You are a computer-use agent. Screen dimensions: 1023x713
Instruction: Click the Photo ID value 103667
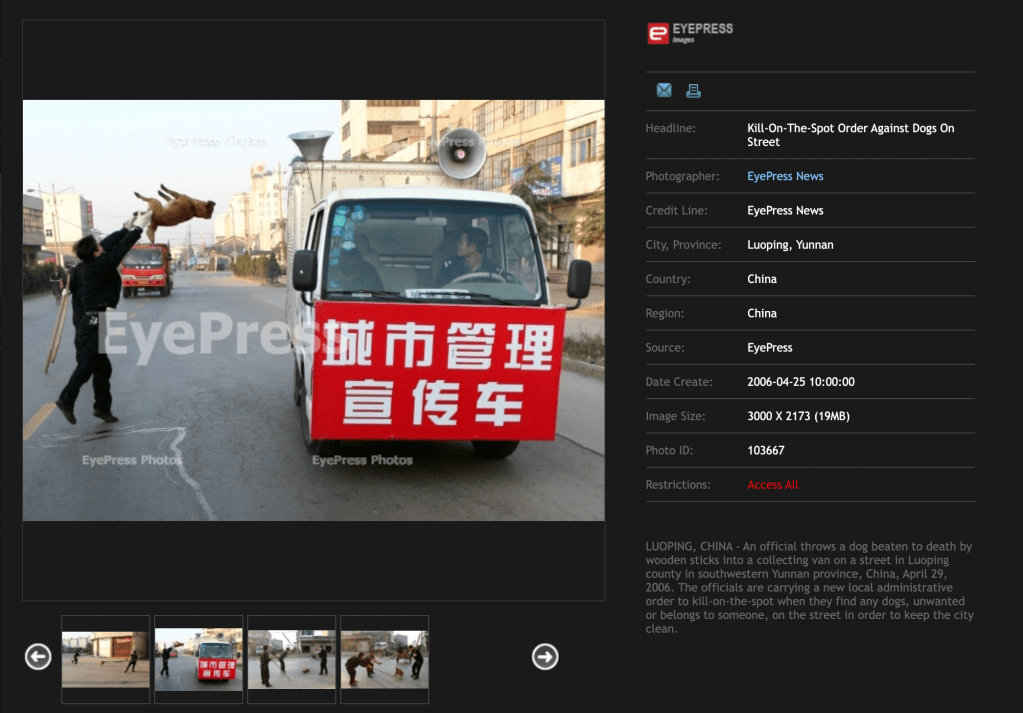coord(766,451)
